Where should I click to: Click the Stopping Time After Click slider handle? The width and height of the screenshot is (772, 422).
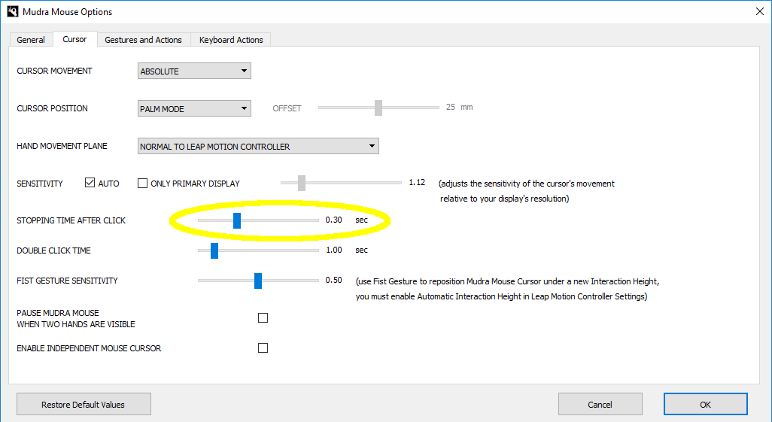tap(237, 221)
